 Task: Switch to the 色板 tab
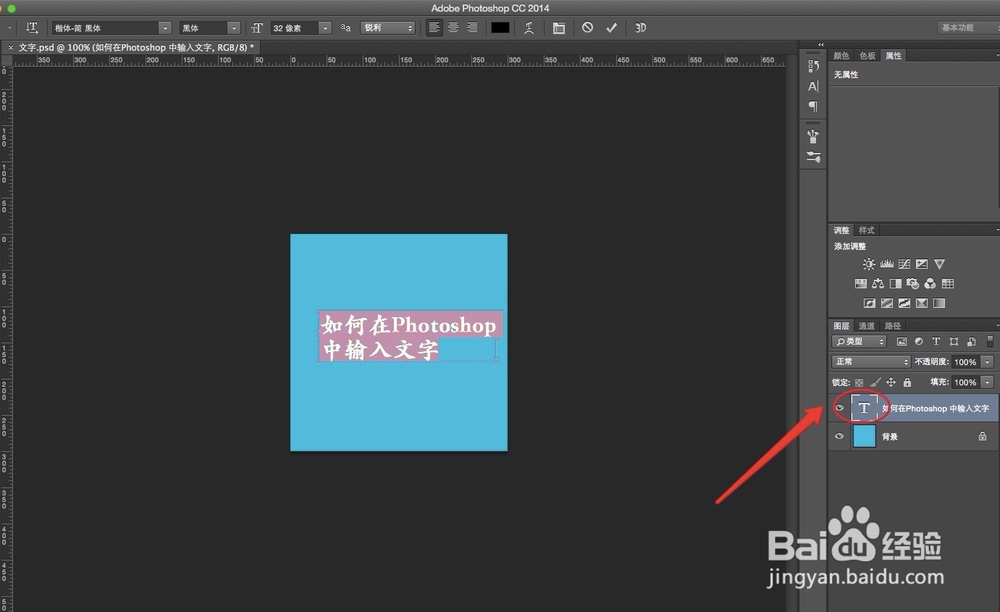click(x=867, y=56)
